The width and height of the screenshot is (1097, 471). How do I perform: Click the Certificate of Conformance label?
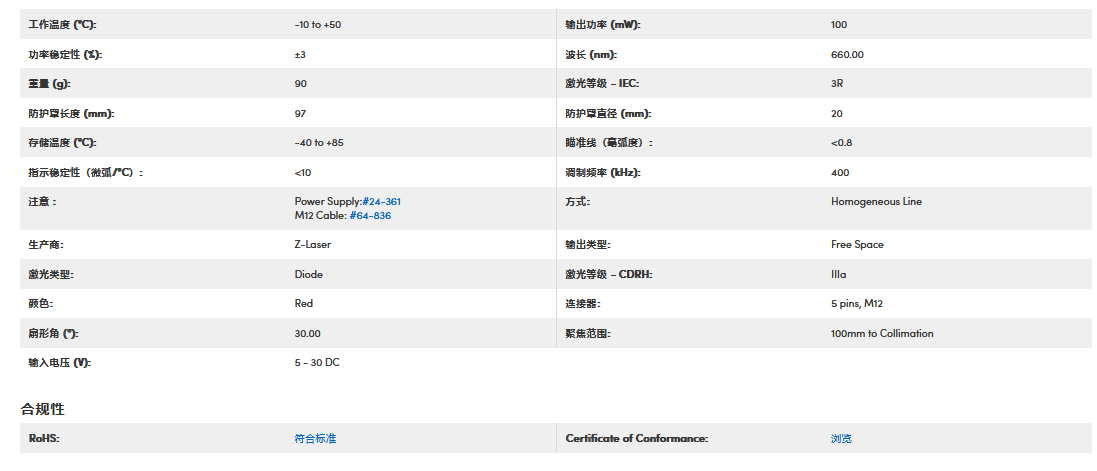pos(636,439)
